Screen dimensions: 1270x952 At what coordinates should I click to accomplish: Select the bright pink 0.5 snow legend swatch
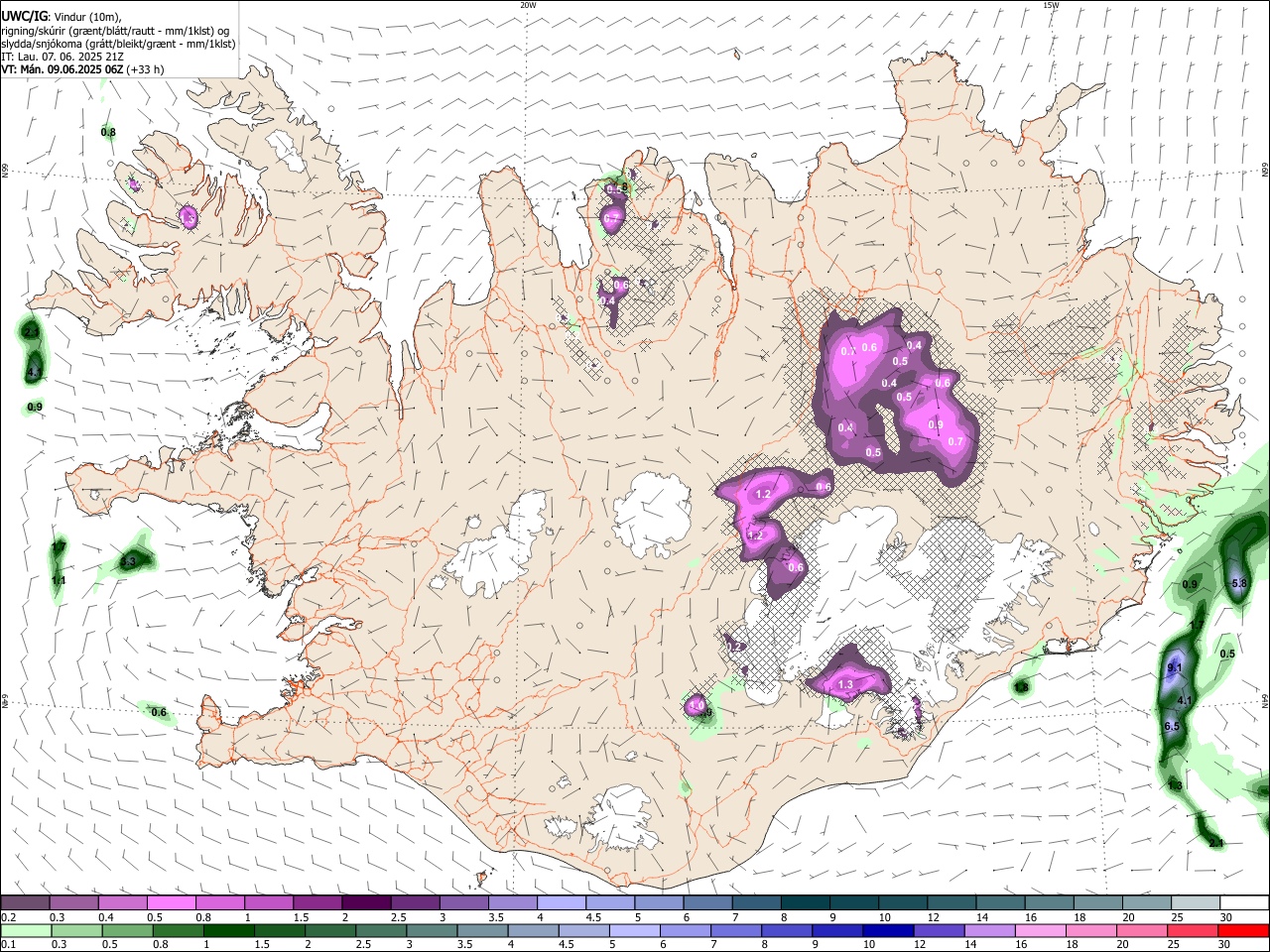171,903
